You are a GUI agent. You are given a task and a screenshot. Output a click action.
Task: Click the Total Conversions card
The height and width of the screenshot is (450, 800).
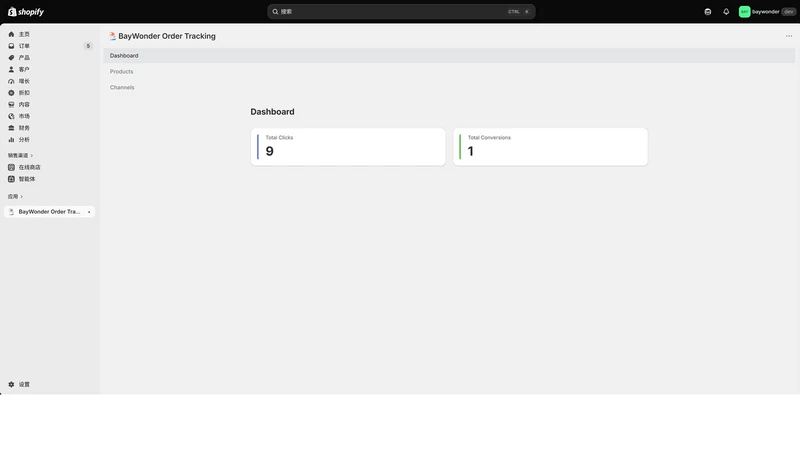(551, 147)
